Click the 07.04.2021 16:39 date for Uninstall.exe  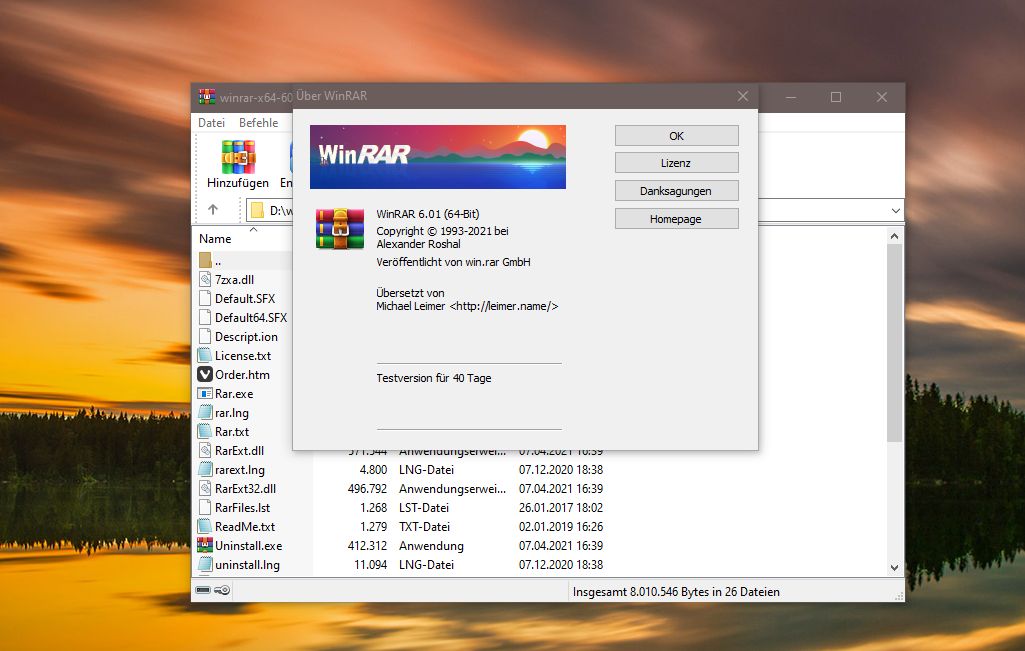(x=561, y=545)
